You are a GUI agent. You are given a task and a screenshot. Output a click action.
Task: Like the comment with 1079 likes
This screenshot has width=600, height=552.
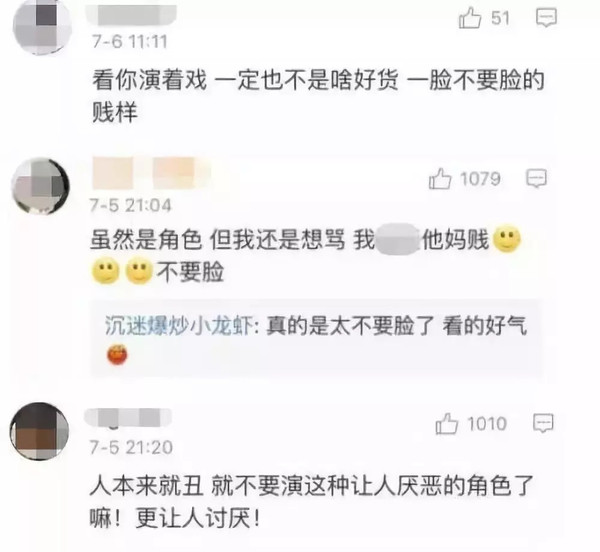point(440,179)
